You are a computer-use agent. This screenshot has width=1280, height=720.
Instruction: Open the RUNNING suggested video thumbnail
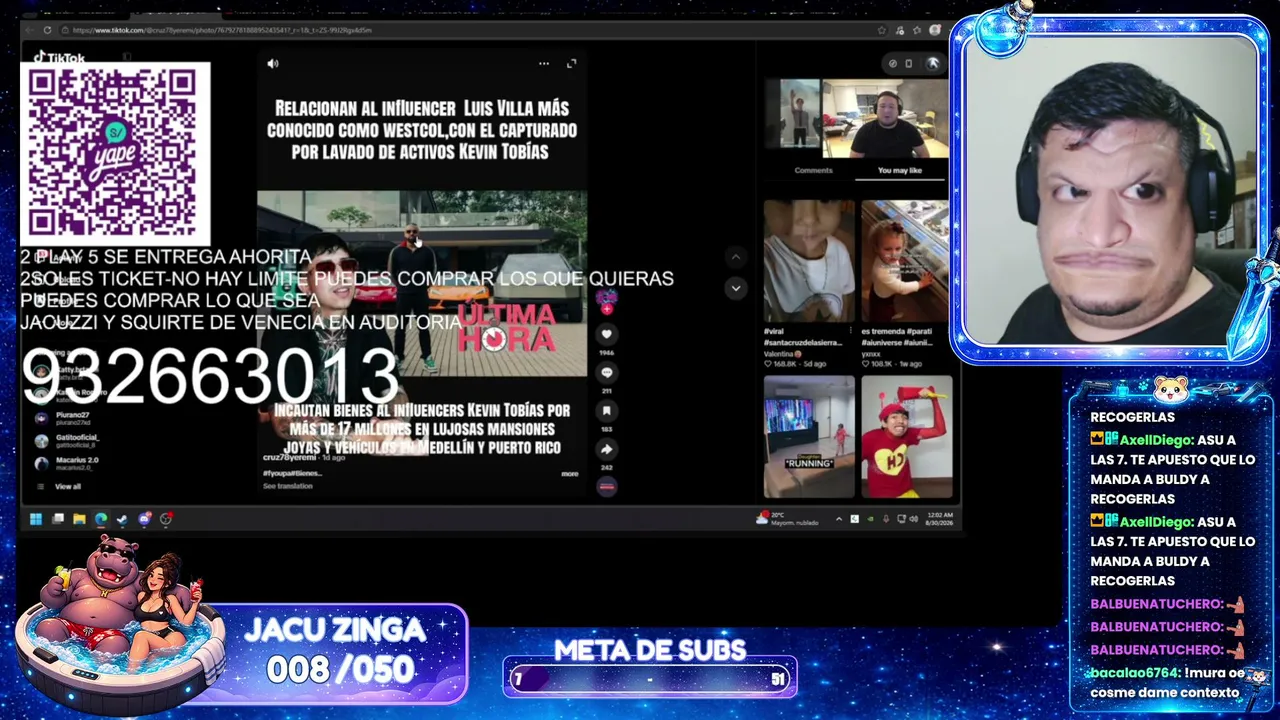[809, 436]
